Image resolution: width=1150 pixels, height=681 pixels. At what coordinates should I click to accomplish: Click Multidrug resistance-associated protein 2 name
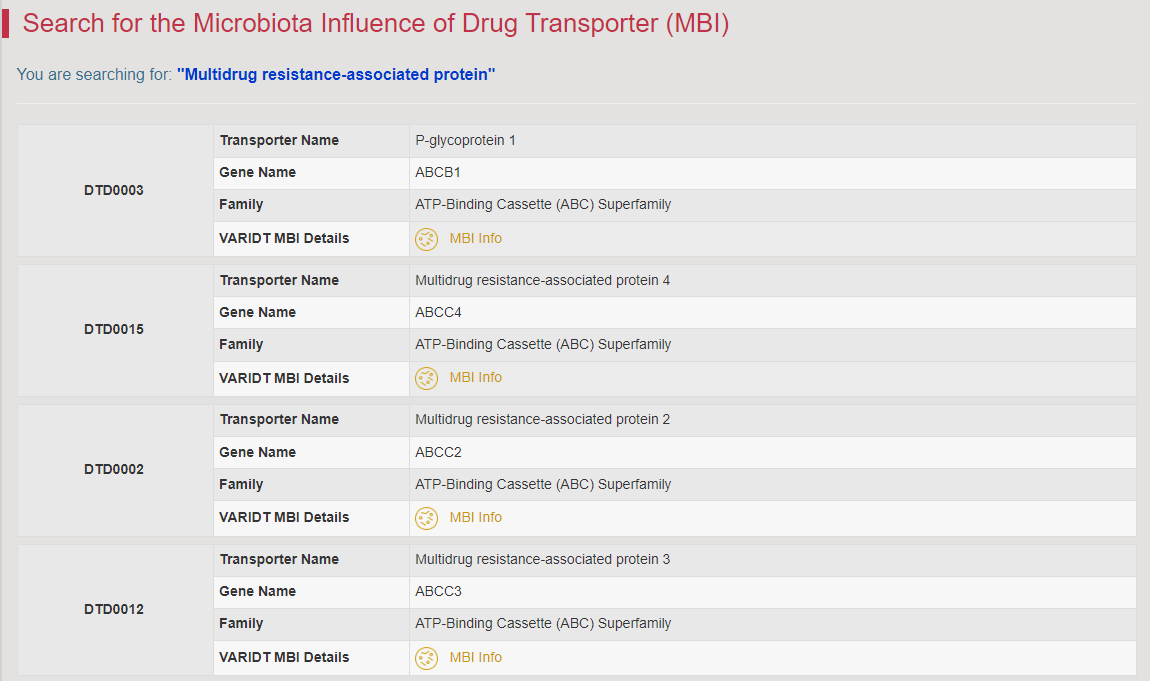(542, 420)
